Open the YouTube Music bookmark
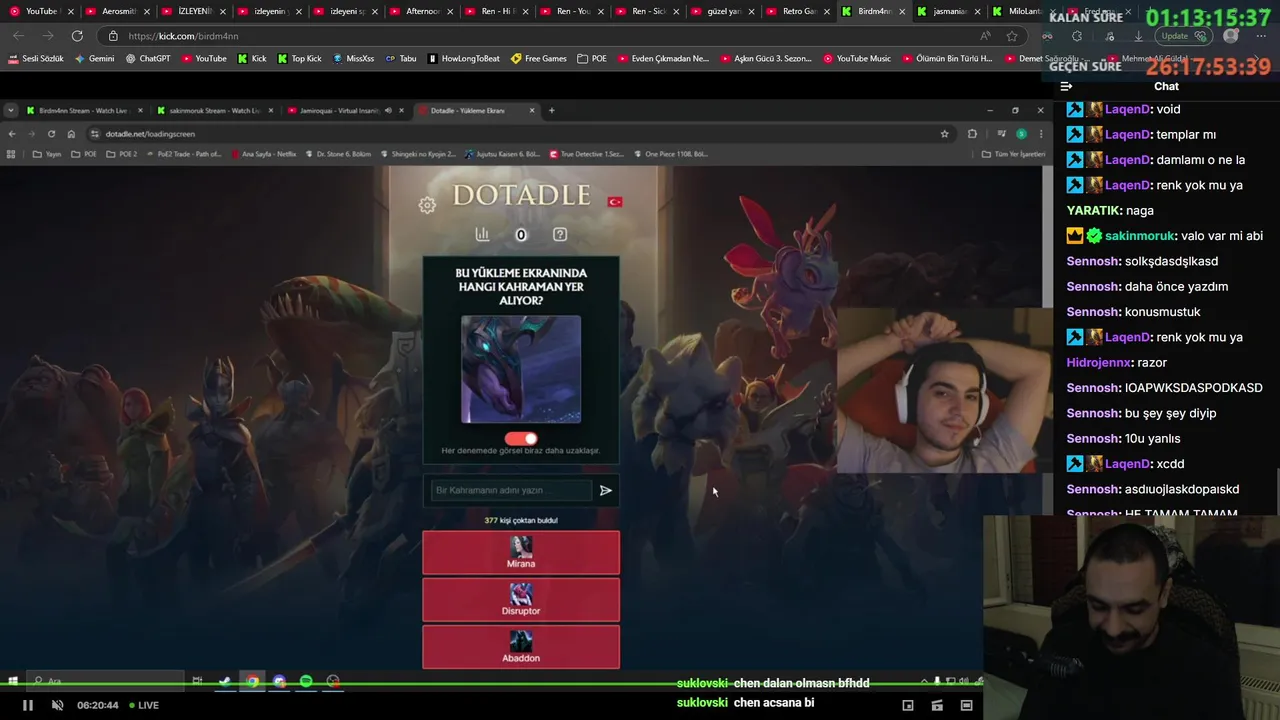The width and height of the screenshot is (1280, 720). pos(857,58)
